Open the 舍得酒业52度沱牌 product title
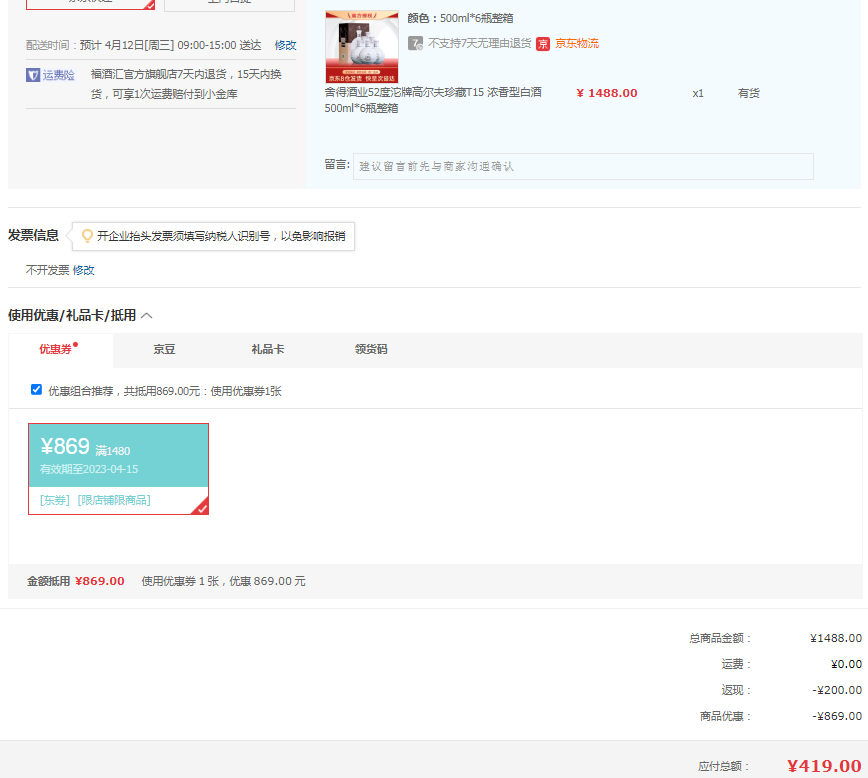The height and width of the screenshot is (778, 868). [x=433, y=100]
